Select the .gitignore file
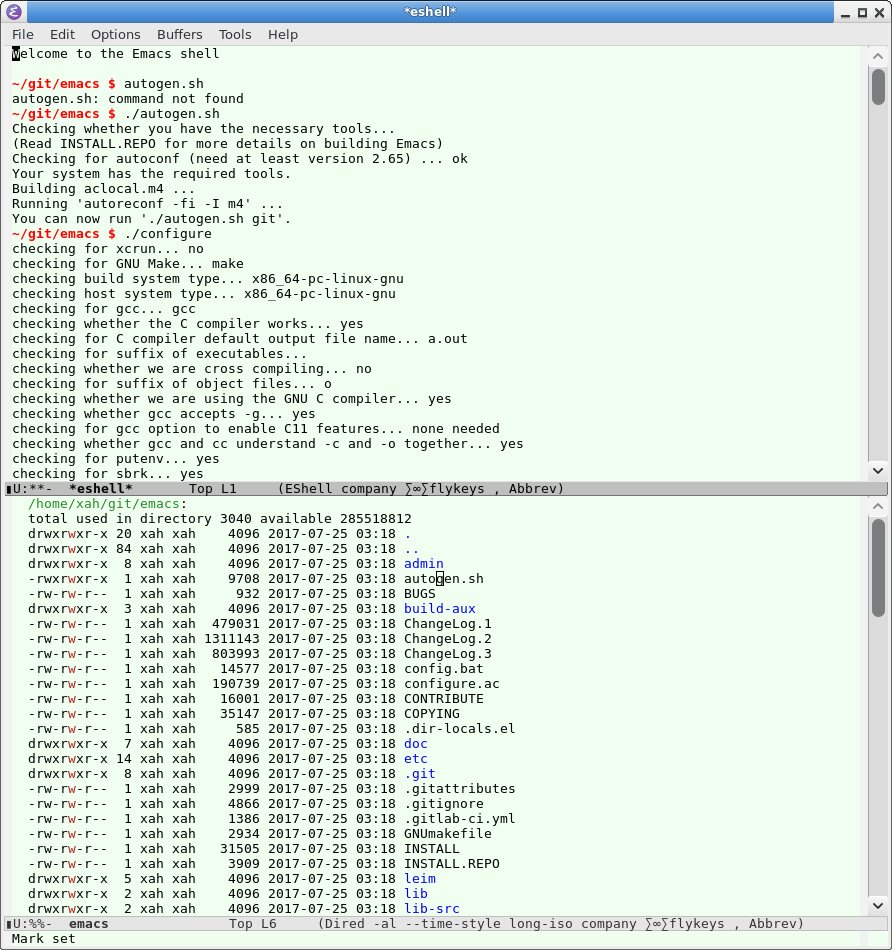This screenshot has height=950, width=892. [x=444, y=803]
